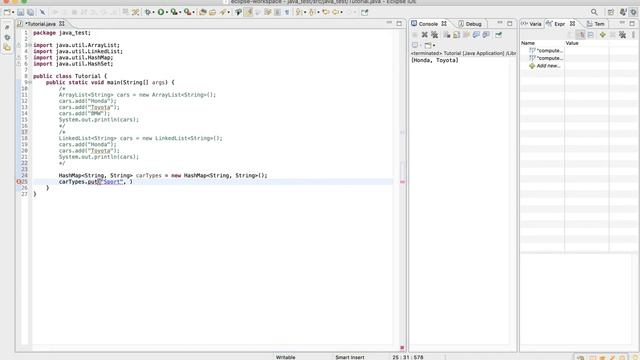Click Add new expression entry
This screenshot has width=640, height=360.
(544, 66)
